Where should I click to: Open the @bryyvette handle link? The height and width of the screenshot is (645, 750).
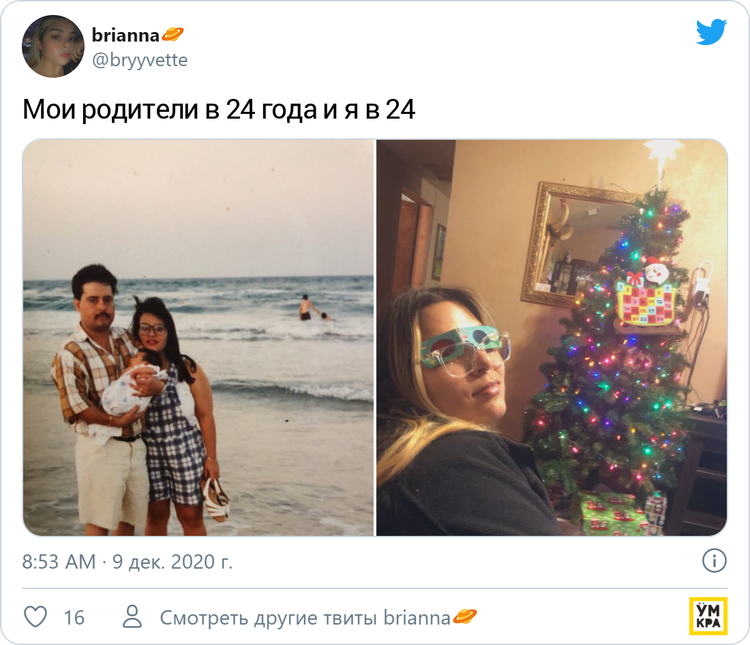pyautogui.click(x=140, y=60)
